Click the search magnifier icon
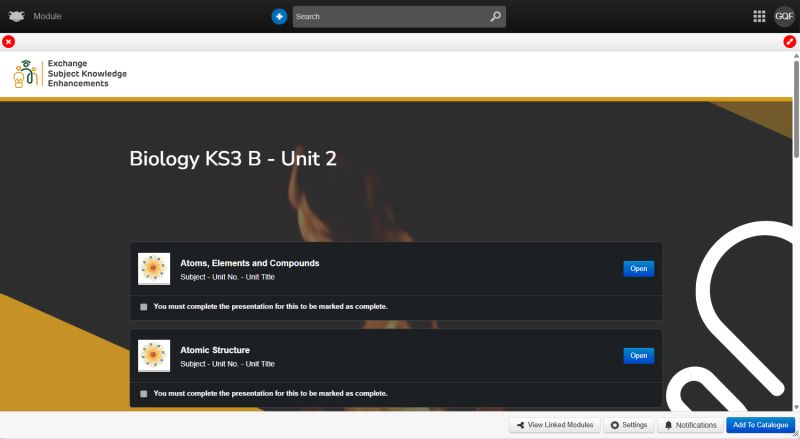Viewport: 800px width, 439px height. 495,17
